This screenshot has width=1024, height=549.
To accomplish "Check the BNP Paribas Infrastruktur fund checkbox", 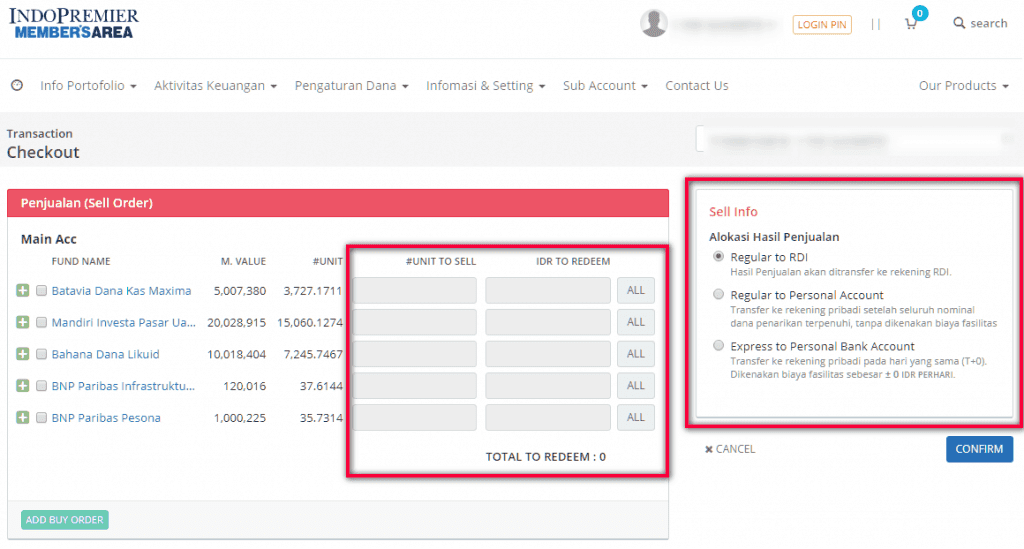I will click(x=41, y=386).
